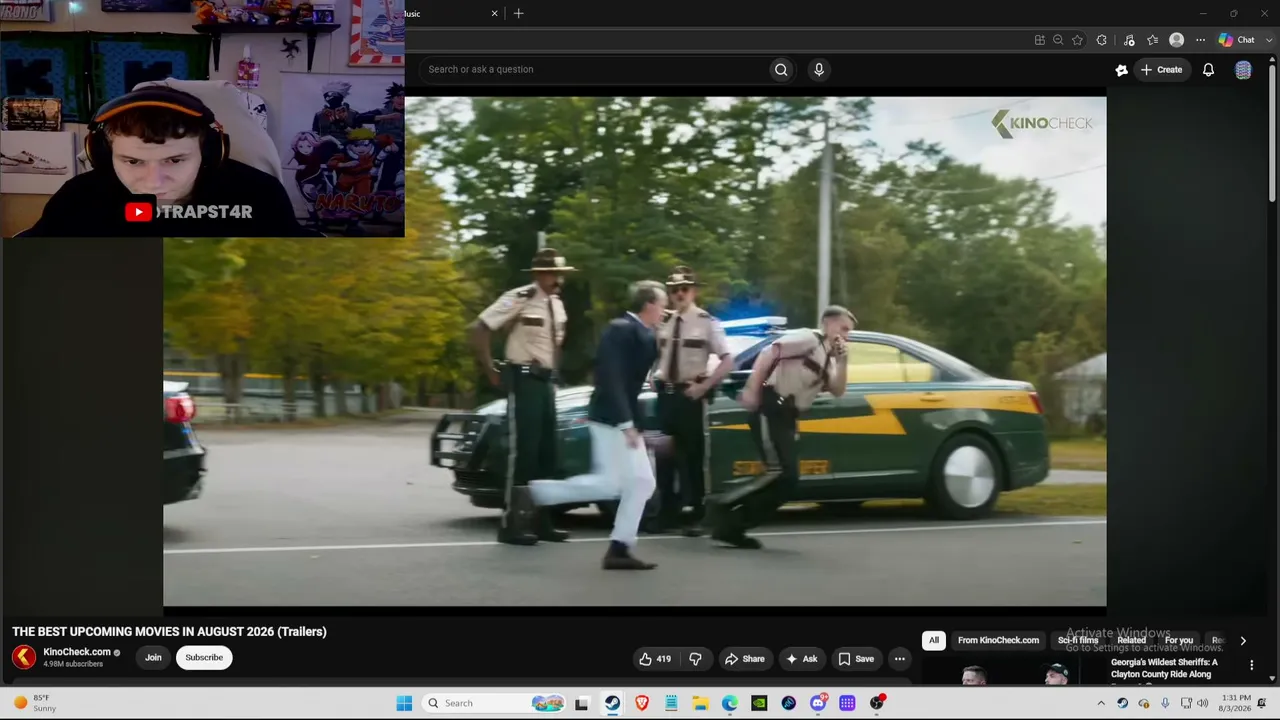Dislike the video with thumbs down

click(x=695, y=659)
